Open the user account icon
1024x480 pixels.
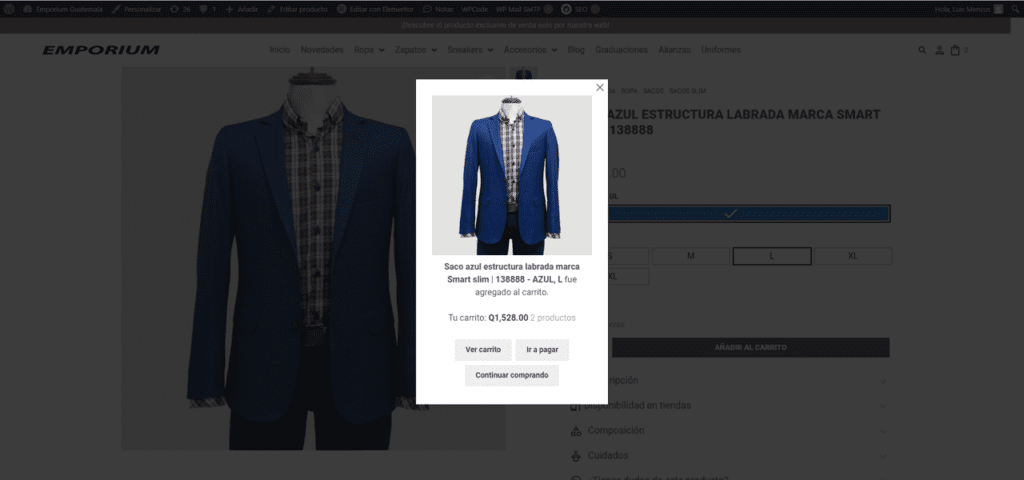click(940, 50)
